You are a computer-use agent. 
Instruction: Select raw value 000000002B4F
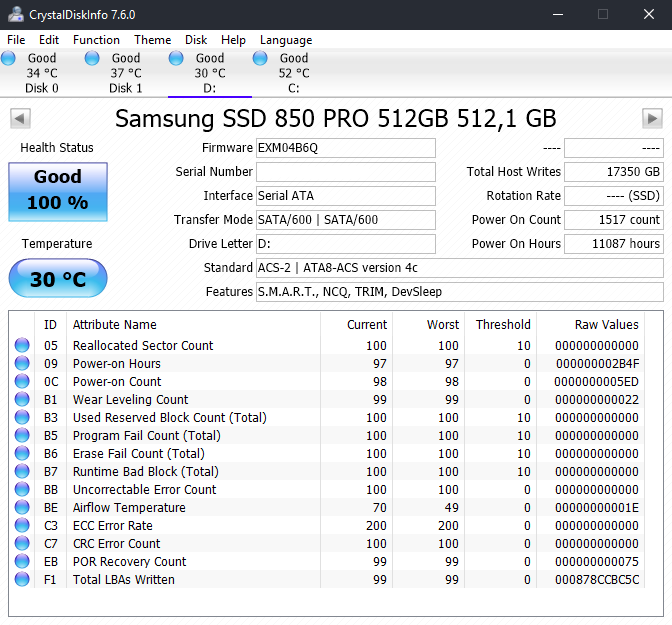597,364
